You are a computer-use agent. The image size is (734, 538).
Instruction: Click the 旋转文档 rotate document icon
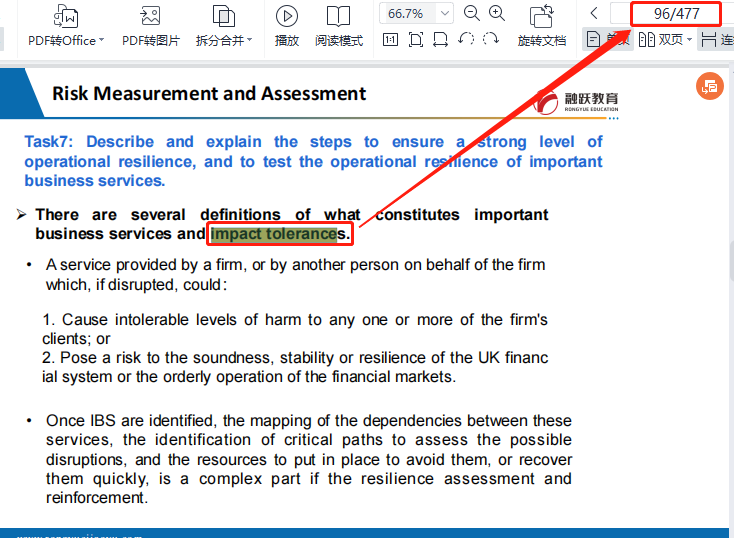(x=542, y=16)
